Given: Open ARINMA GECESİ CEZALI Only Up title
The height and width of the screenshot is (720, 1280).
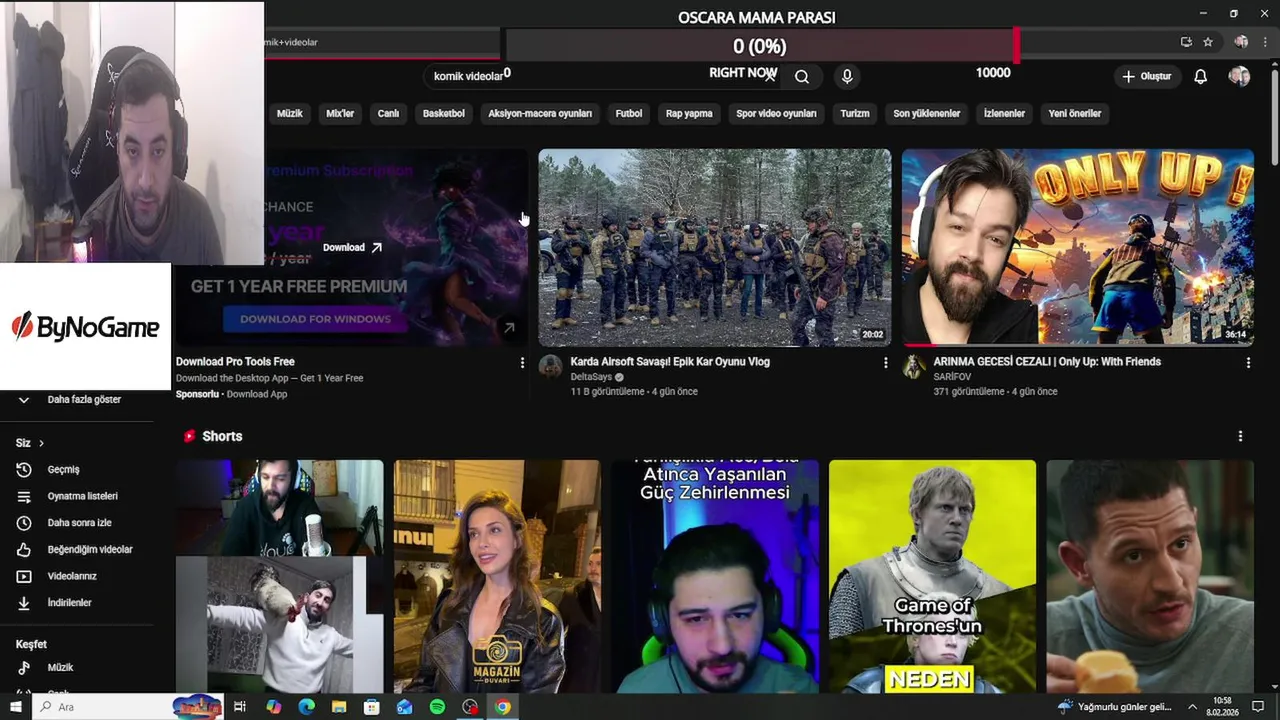Looking at the screenshot, I should (x=1047, y=361).
